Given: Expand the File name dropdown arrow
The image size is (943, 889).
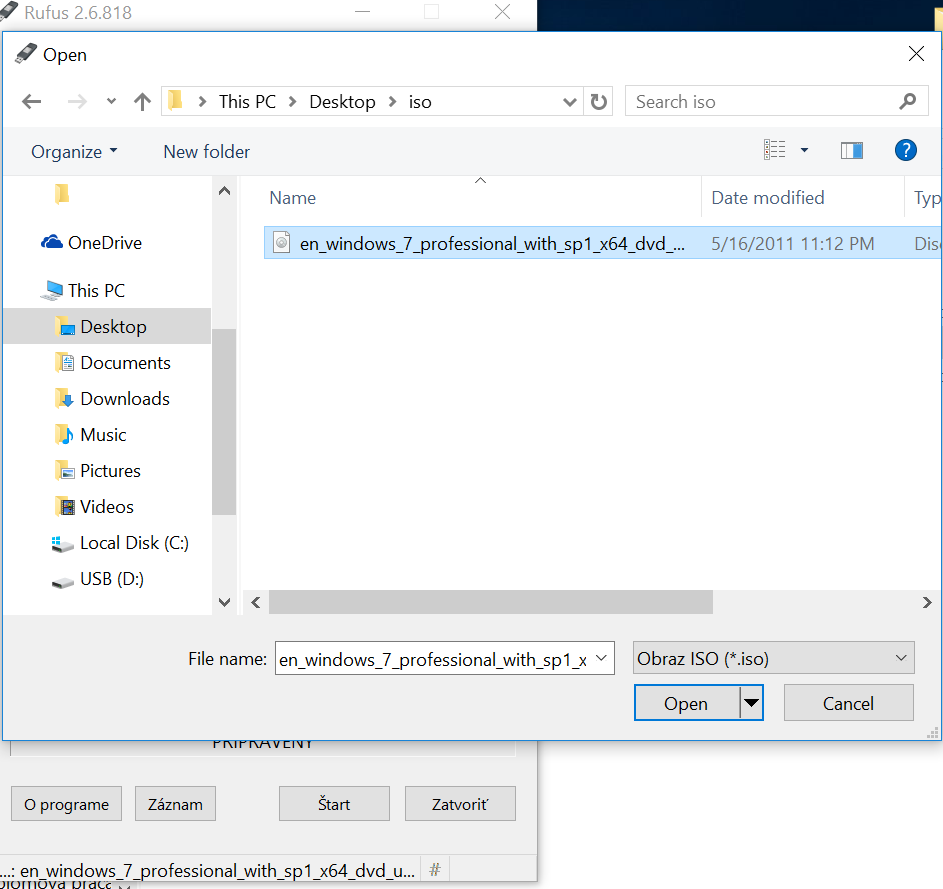Looking at the screenshot, I should [601, 658].
